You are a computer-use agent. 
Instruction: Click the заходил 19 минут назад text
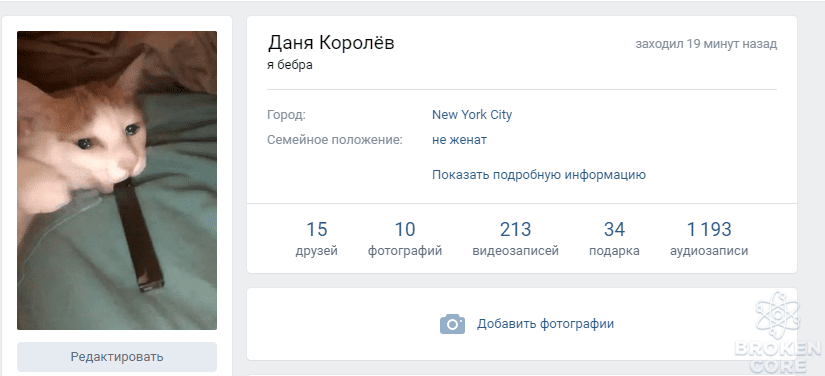pos(706,44)
